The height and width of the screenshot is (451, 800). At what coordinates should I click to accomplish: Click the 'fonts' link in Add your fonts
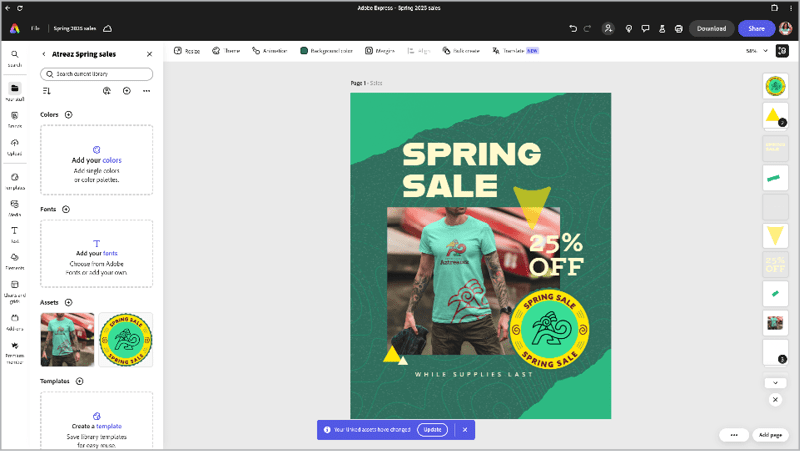[x=110, y=253]
